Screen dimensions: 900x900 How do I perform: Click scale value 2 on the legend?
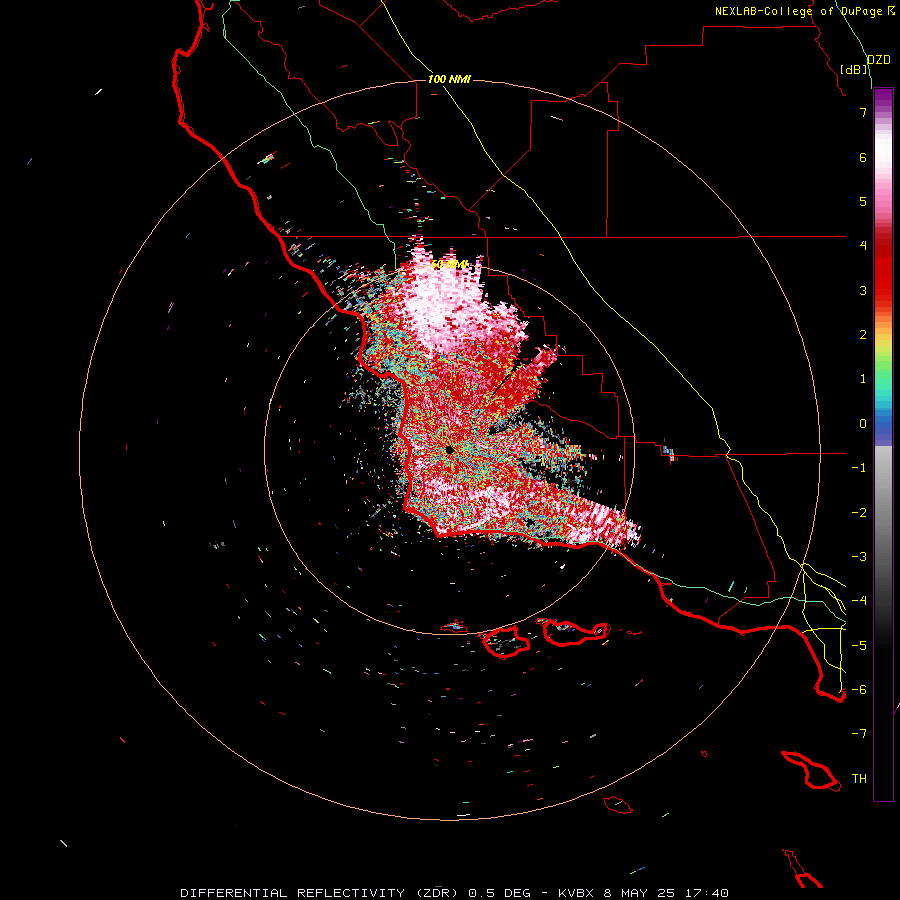pos(863,335)
